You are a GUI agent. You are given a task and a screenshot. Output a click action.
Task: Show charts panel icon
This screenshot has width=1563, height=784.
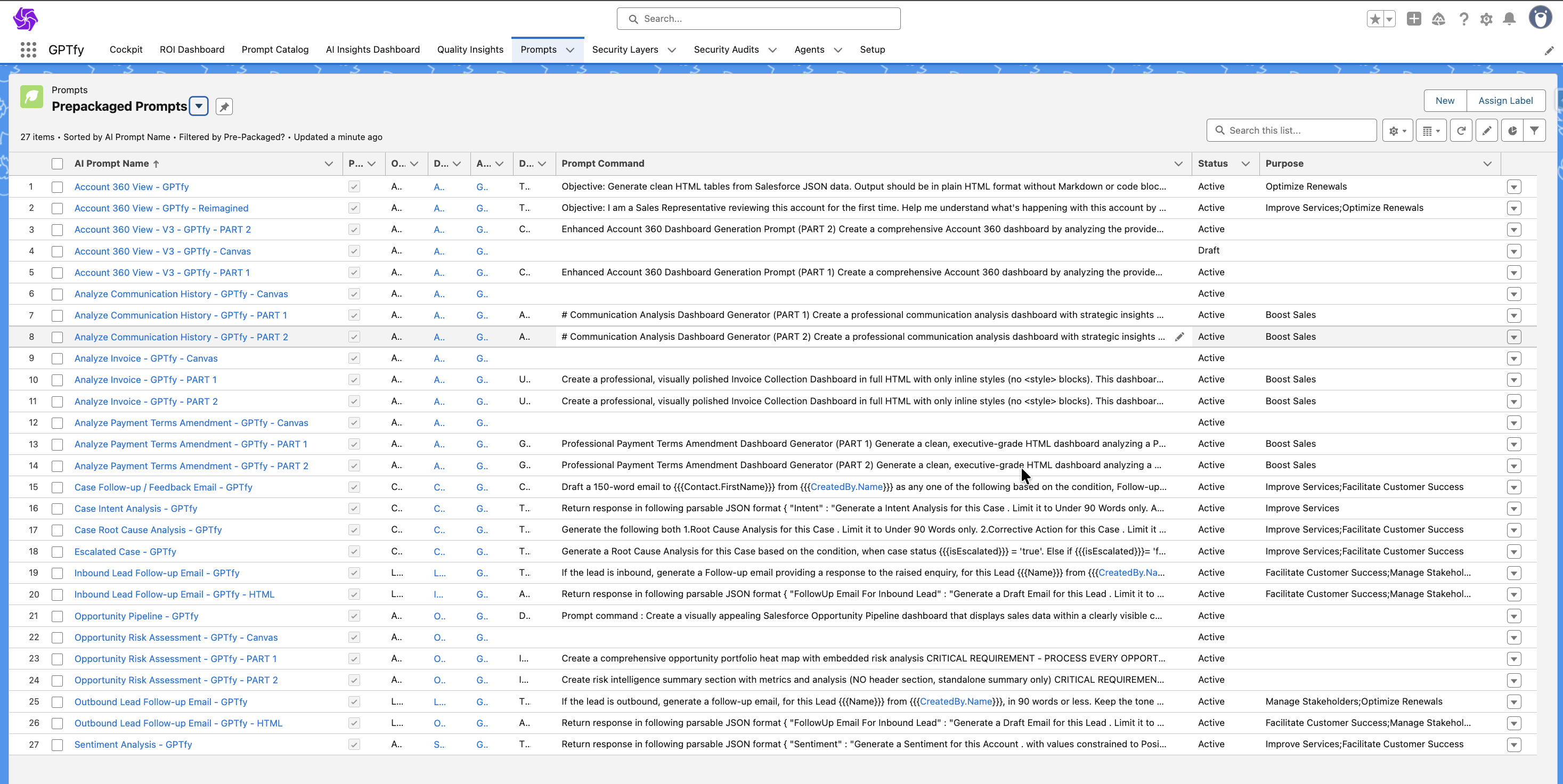1512,130
